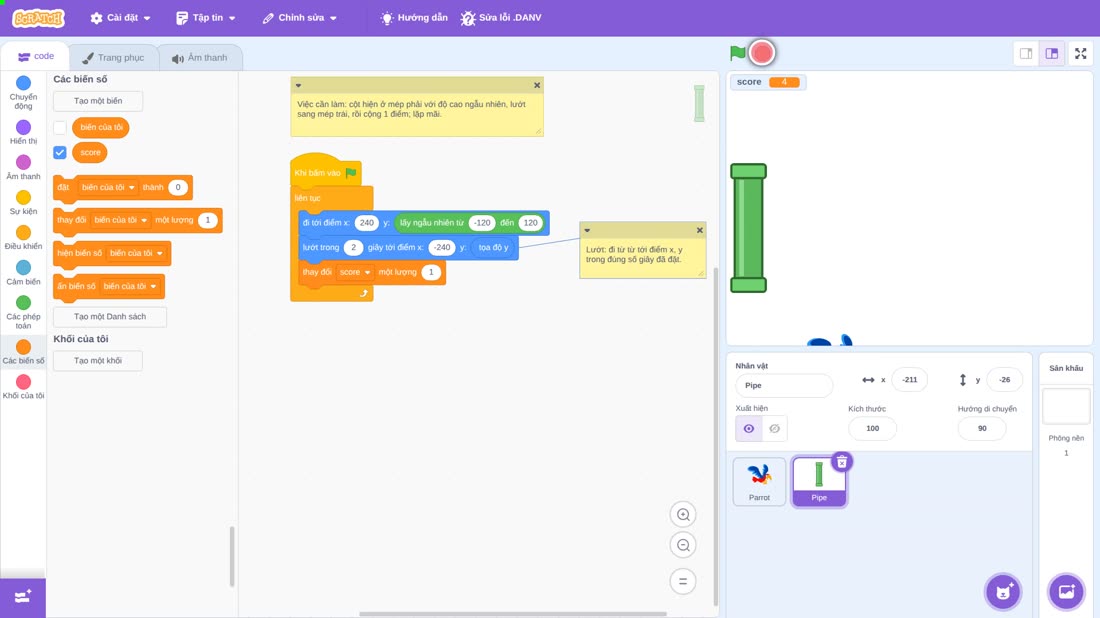Screen dimensions: 1100x618
Task: Open the Hướng dẫn tutorials link
Action: (x=414, y=18)
